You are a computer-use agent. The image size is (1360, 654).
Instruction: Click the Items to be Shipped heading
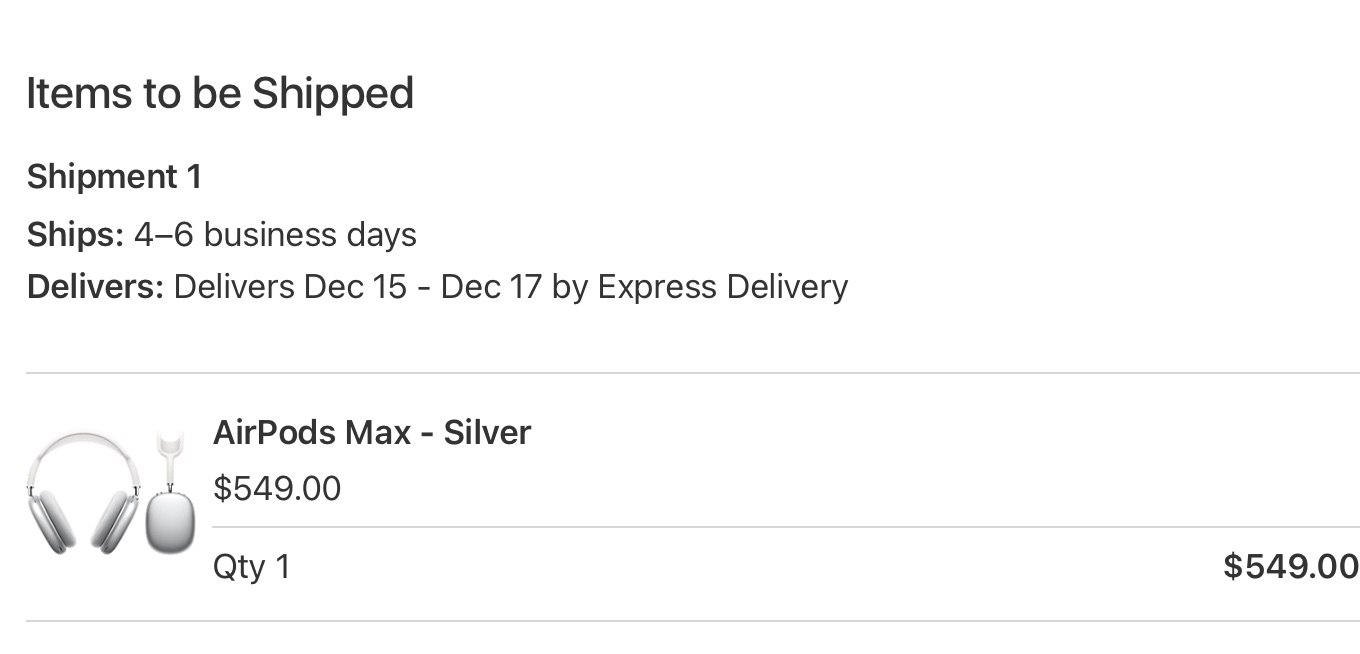[x=220, y=94]
